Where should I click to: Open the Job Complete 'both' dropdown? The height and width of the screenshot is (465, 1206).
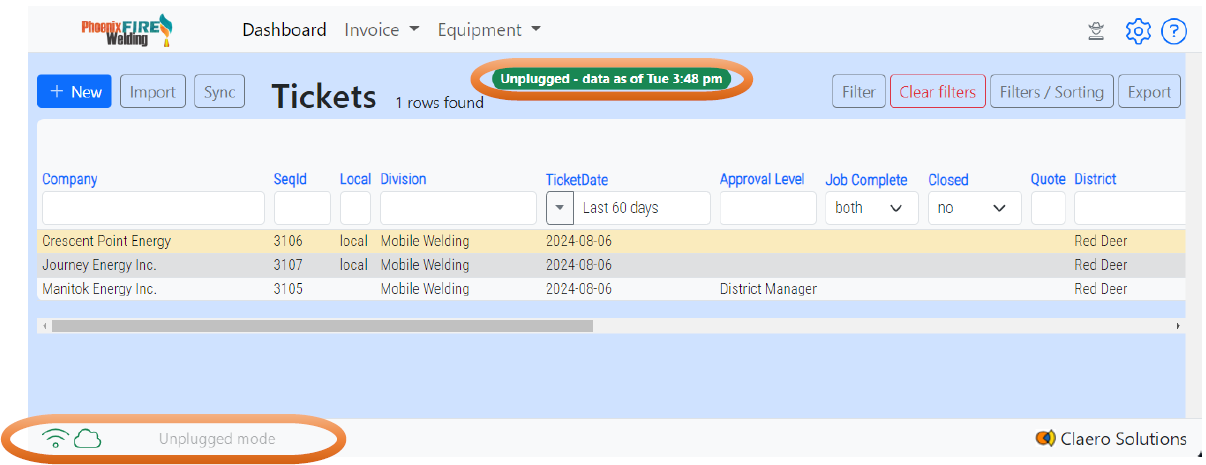(x=870, y=208)
